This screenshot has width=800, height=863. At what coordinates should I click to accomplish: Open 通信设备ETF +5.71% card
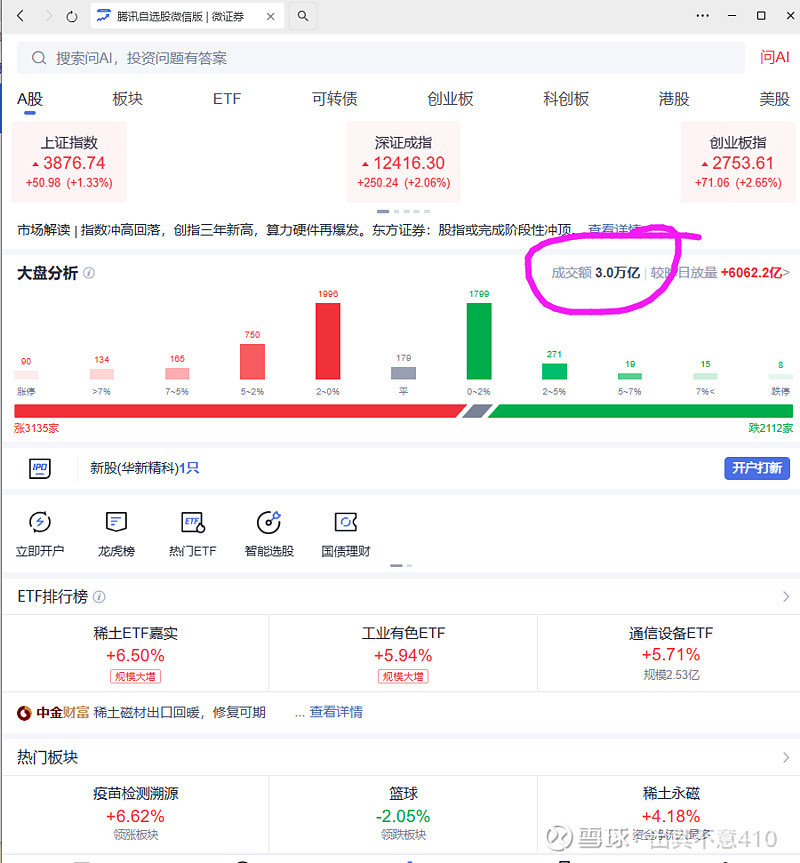671,654
